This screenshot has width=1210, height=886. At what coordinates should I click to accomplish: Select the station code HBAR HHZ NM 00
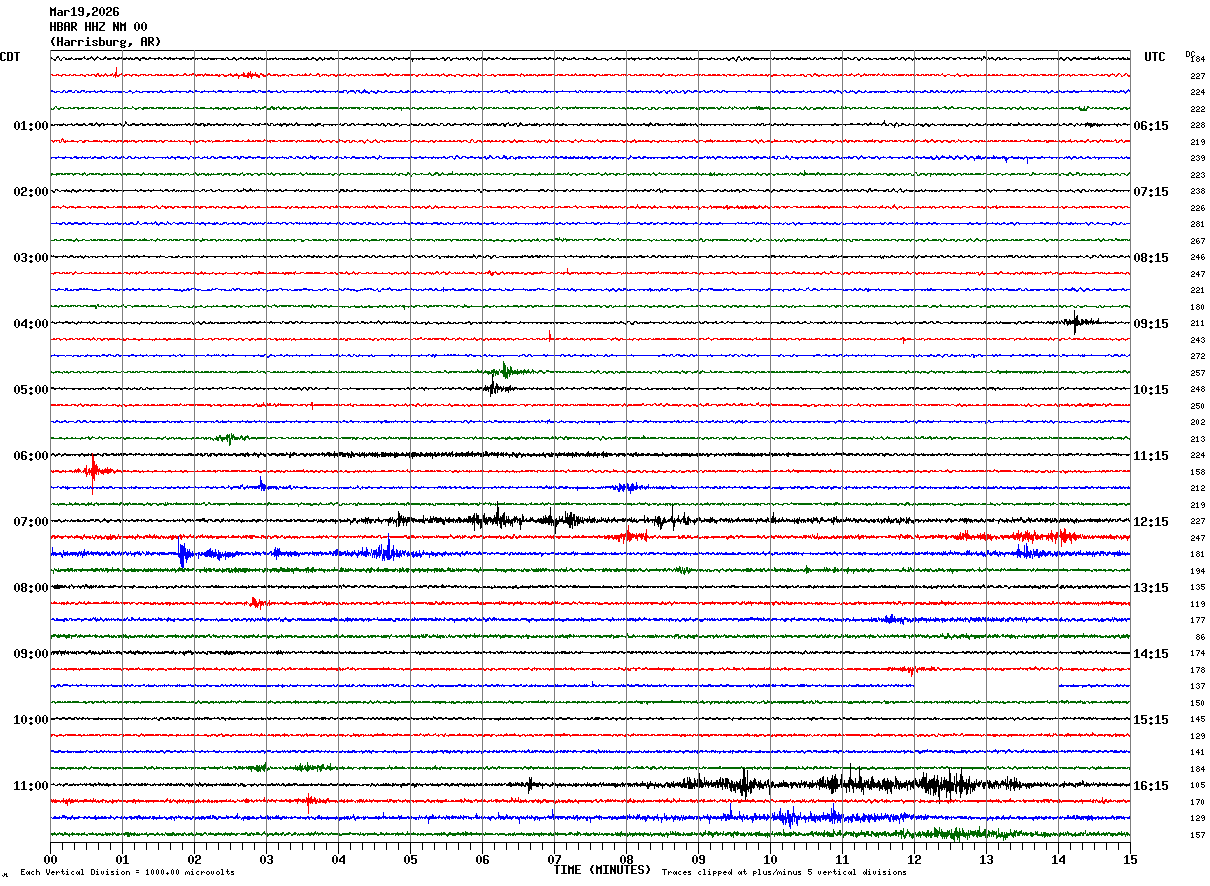[98, 27]
